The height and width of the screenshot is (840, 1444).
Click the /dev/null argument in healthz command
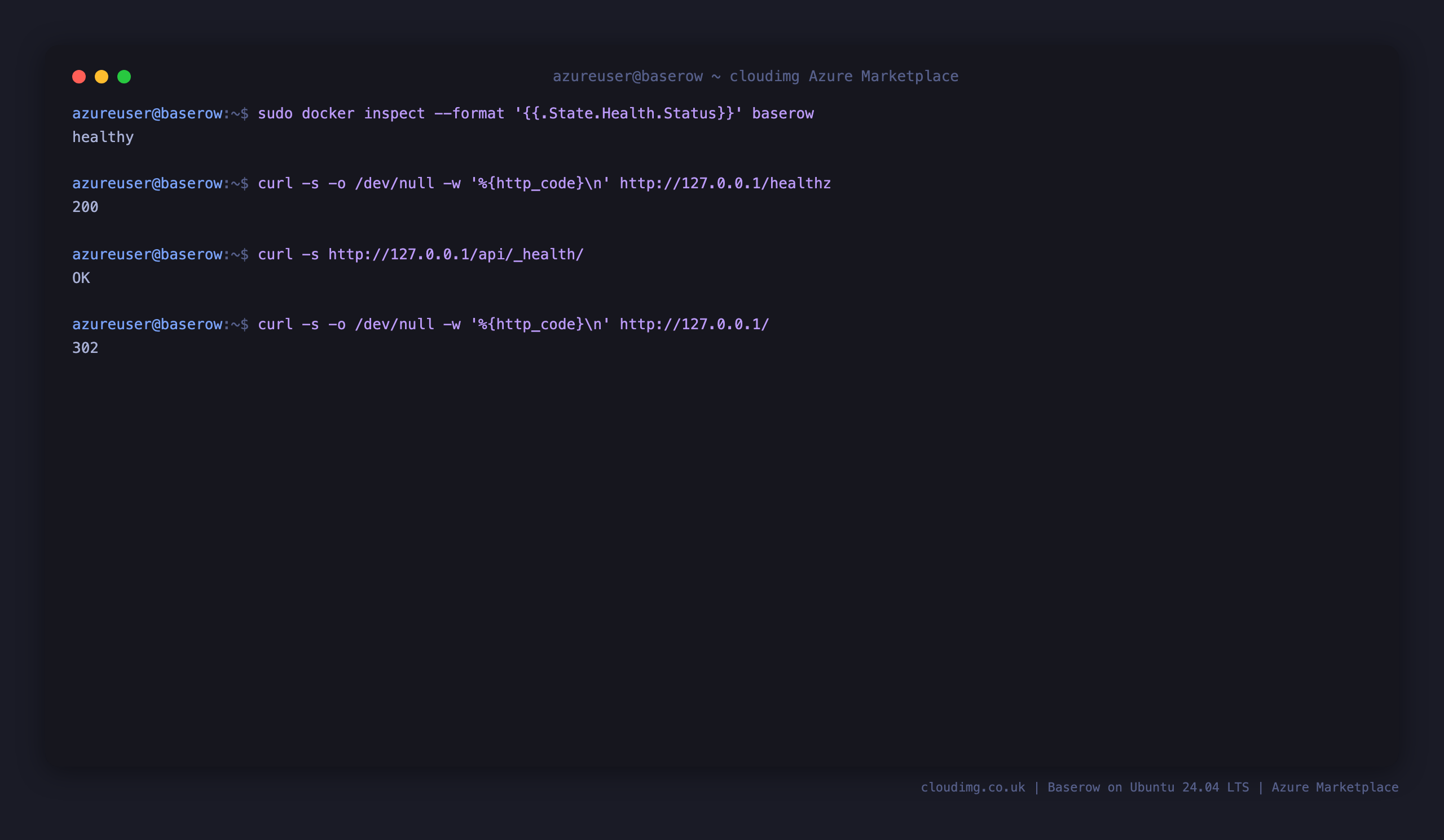(395, 183)
